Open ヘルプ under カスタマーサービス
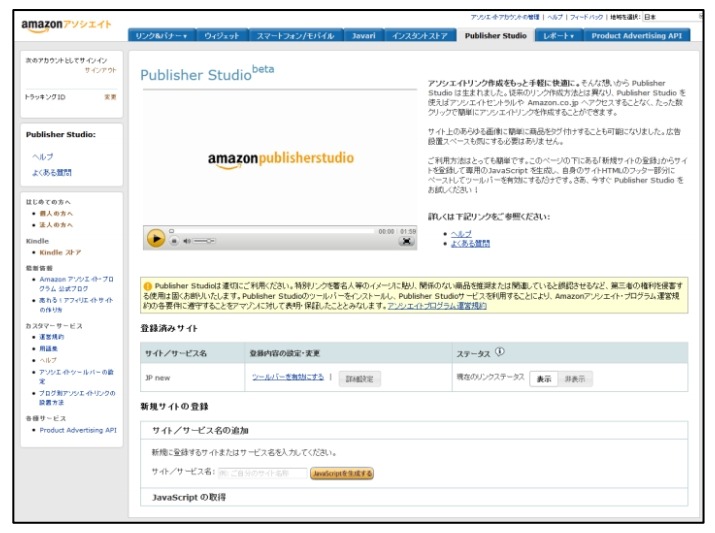 [x=48, y=360]
